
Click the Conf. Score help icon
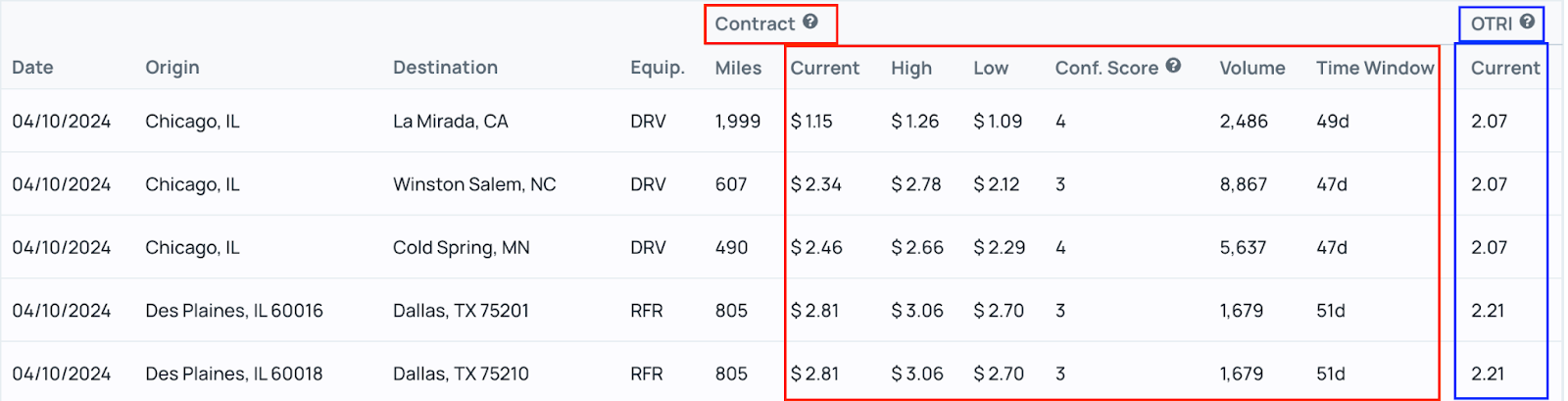coord(1173,66)
